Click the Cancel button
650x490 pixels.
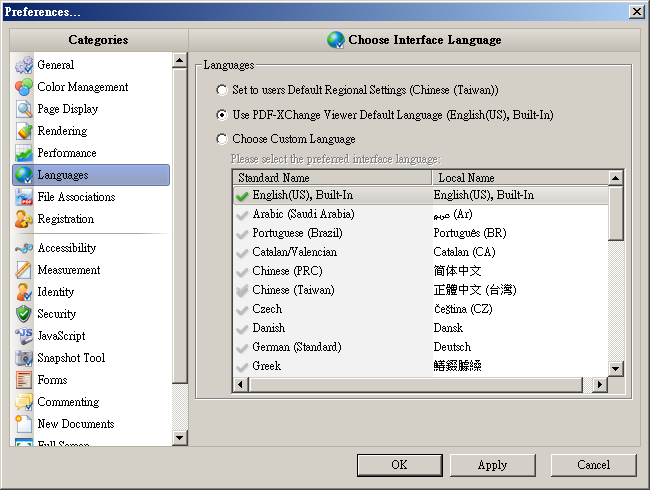[594, 465]
